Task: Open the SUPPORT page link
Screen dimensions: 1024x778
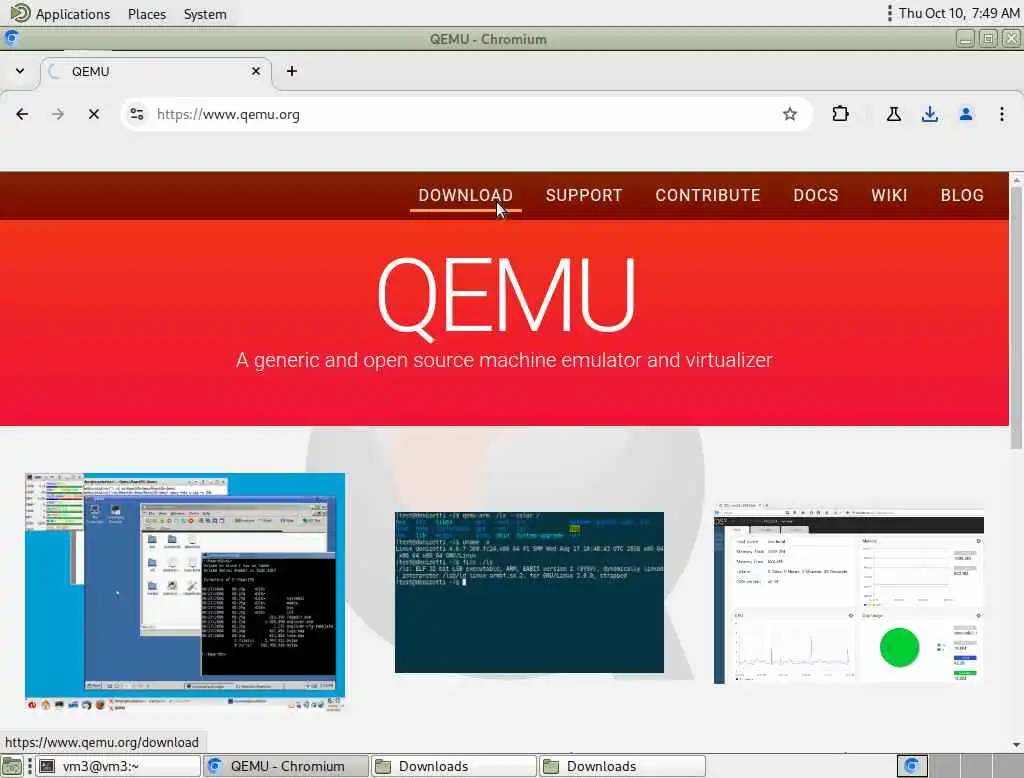Action: 584,195
